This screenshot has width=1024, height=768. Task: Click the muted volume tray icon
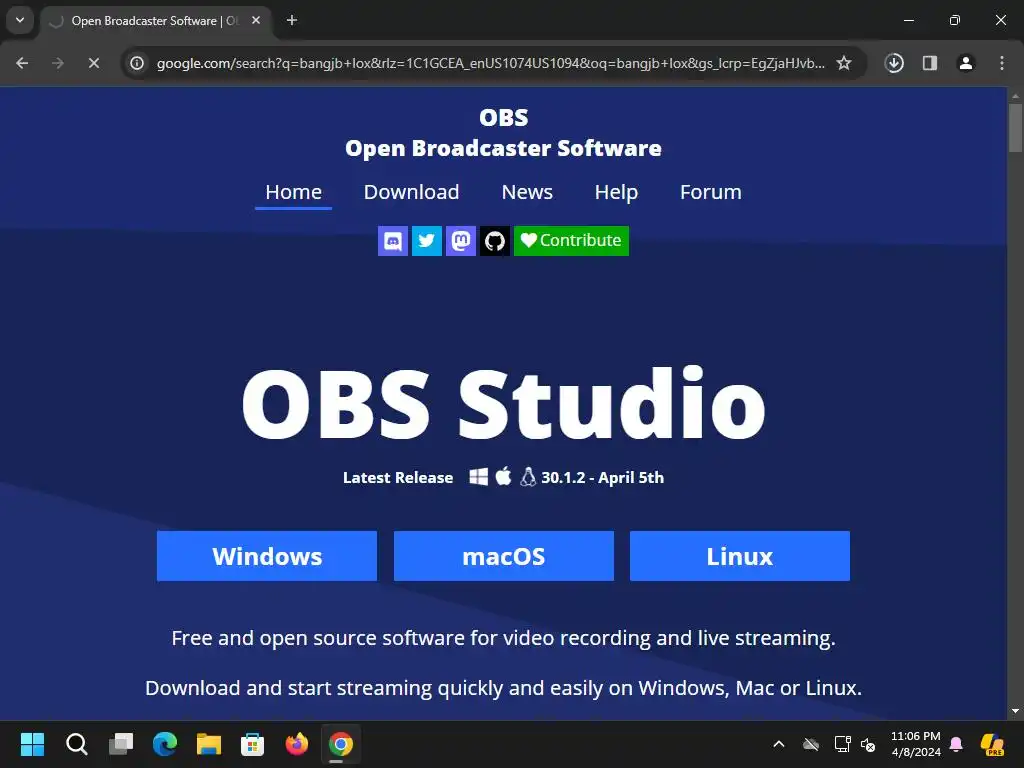coord(868,744)
